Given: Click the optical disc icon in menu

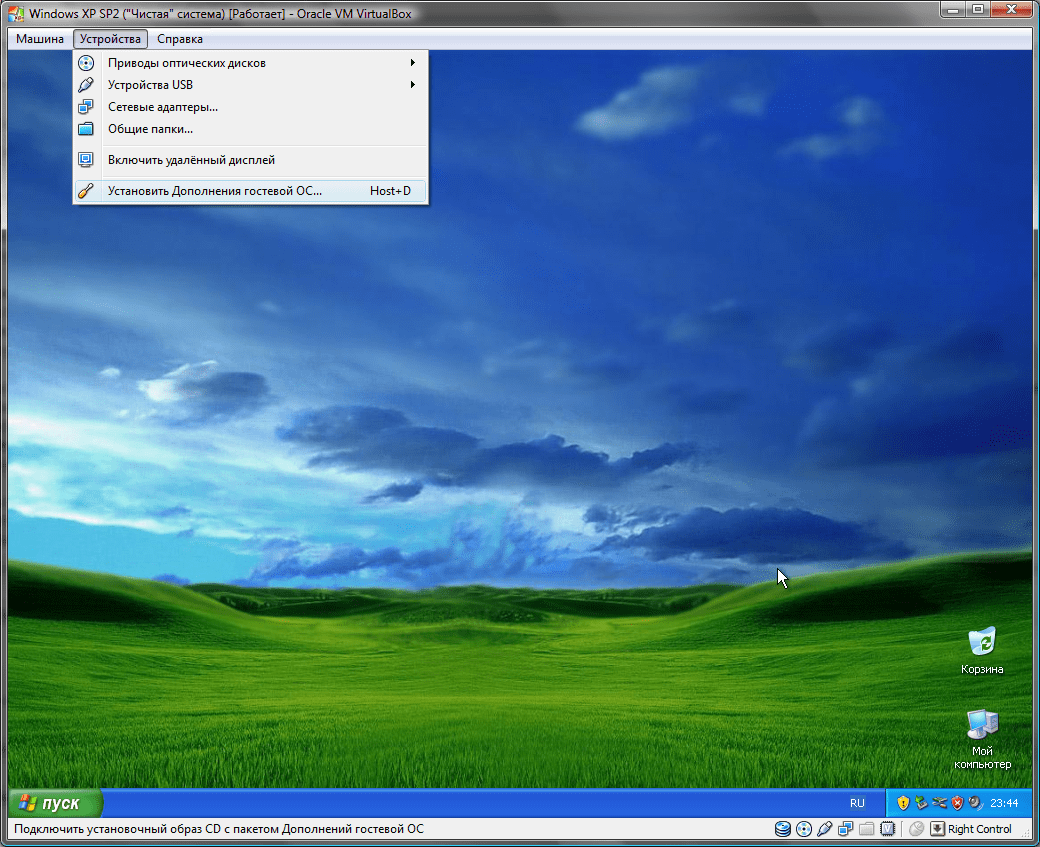Looking at the screenshot, I should coord(86,63).
